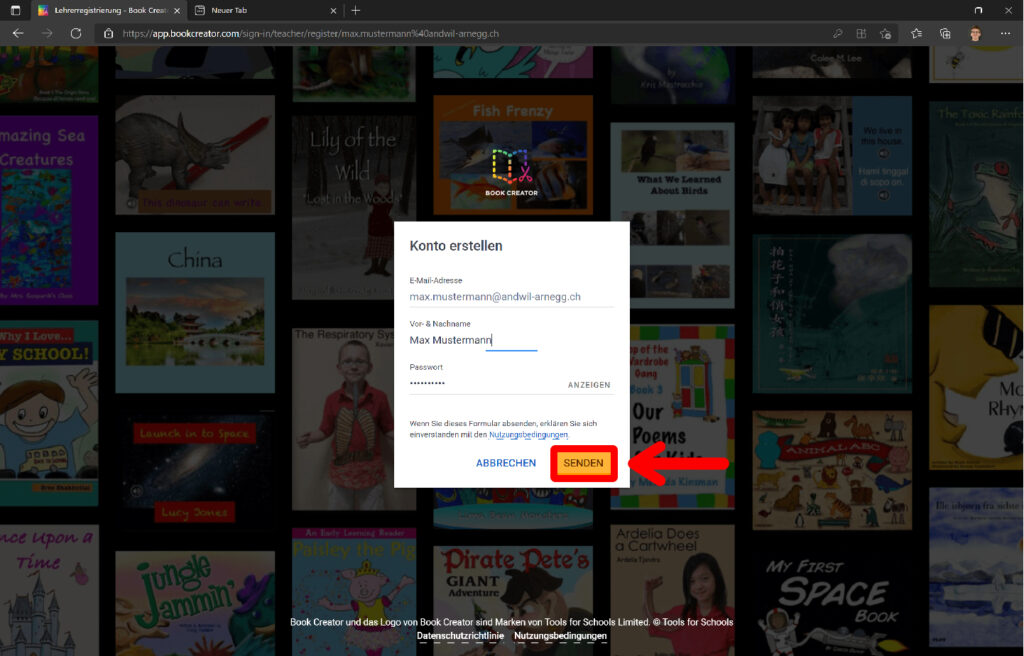Click the ABBRECHEN button
1024x656 pixels.
(x=506, y=463)
